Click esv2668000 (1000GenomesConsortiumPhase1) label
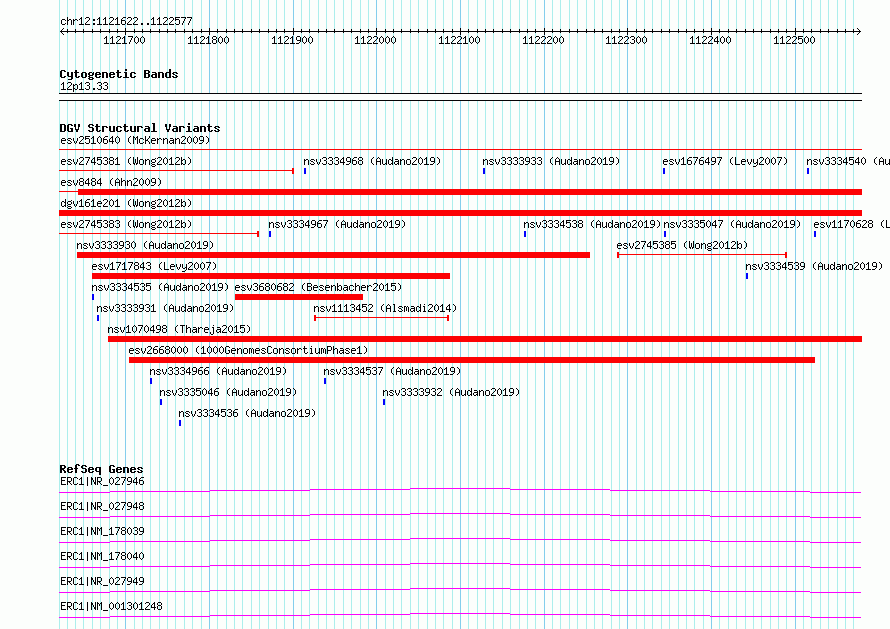The image size is (890, 629). pyautogui.click(x=248, y=350)
